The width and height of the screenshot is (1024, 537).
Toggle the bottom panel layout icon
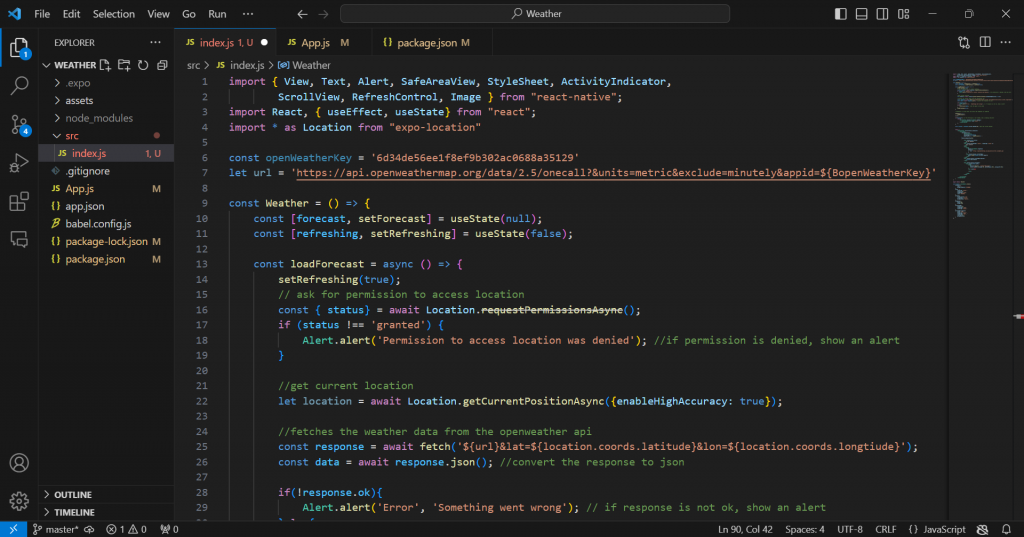861,14
